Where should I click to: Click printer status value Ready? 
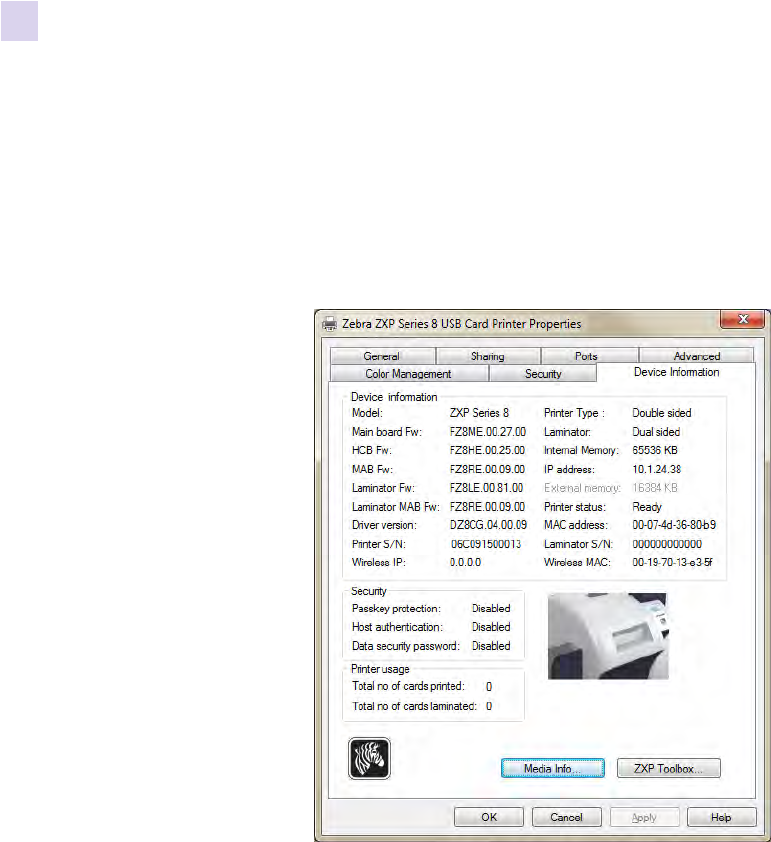coord(647,507)
